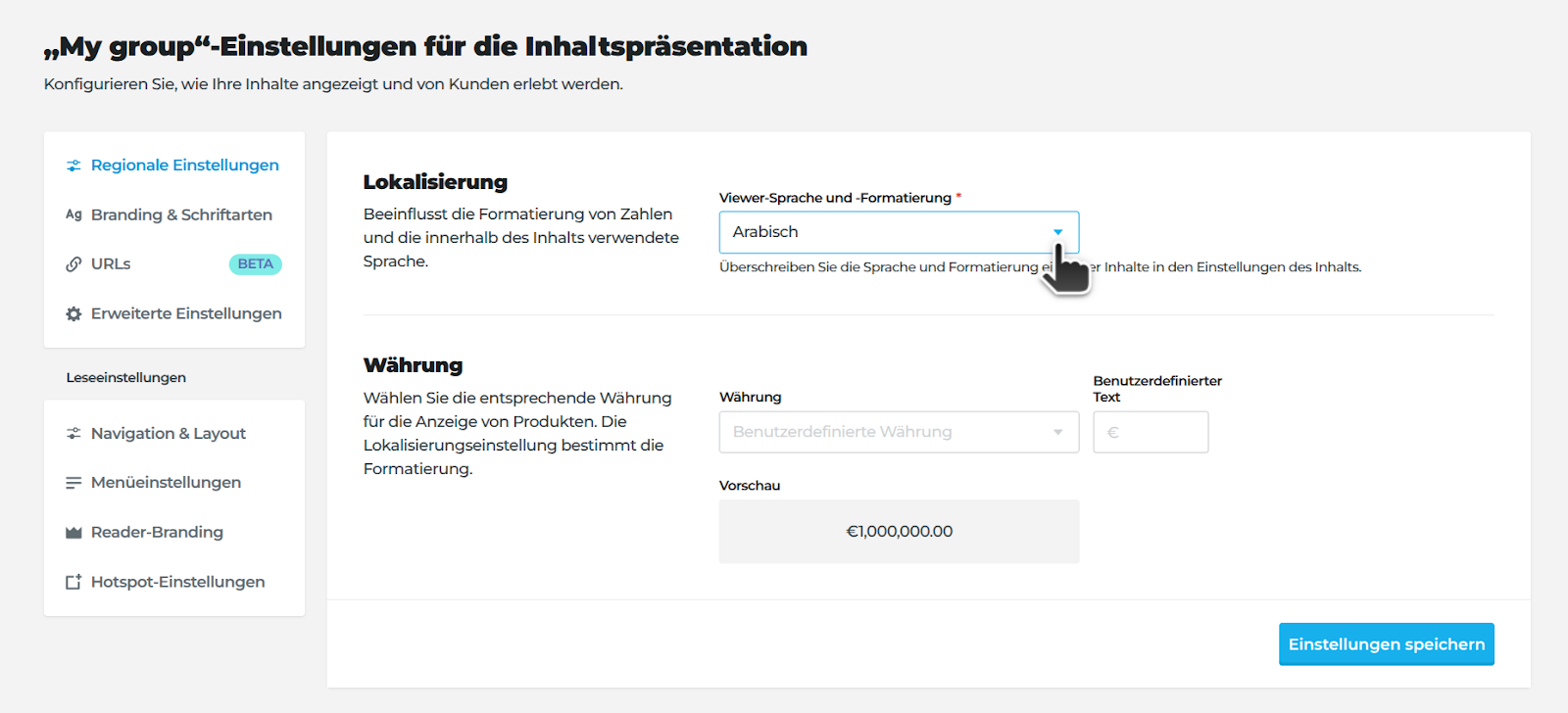The width and height of the screenshot is (1568, 713).
Task: Click the €1,000,000.00 preview box
Action: point(899,532)
